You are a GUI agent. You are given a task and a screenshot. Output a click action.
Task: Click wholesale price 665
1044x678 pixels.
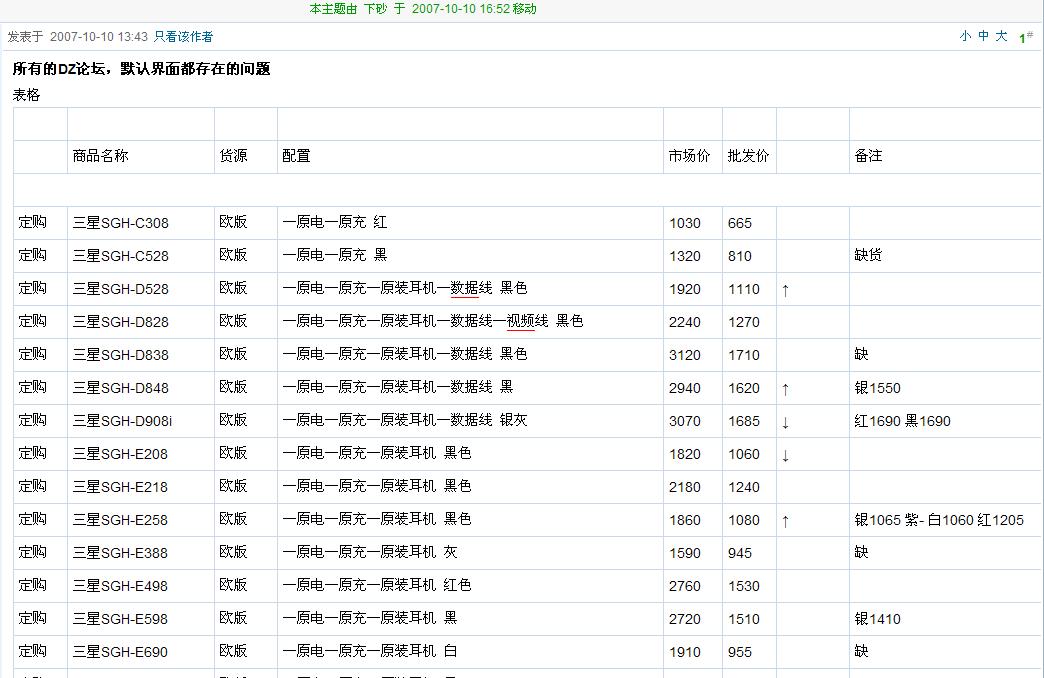[740, 223]
